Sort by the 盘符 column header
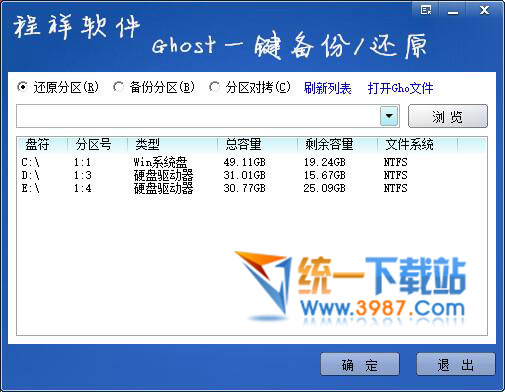505x392 pixels. 42,145
